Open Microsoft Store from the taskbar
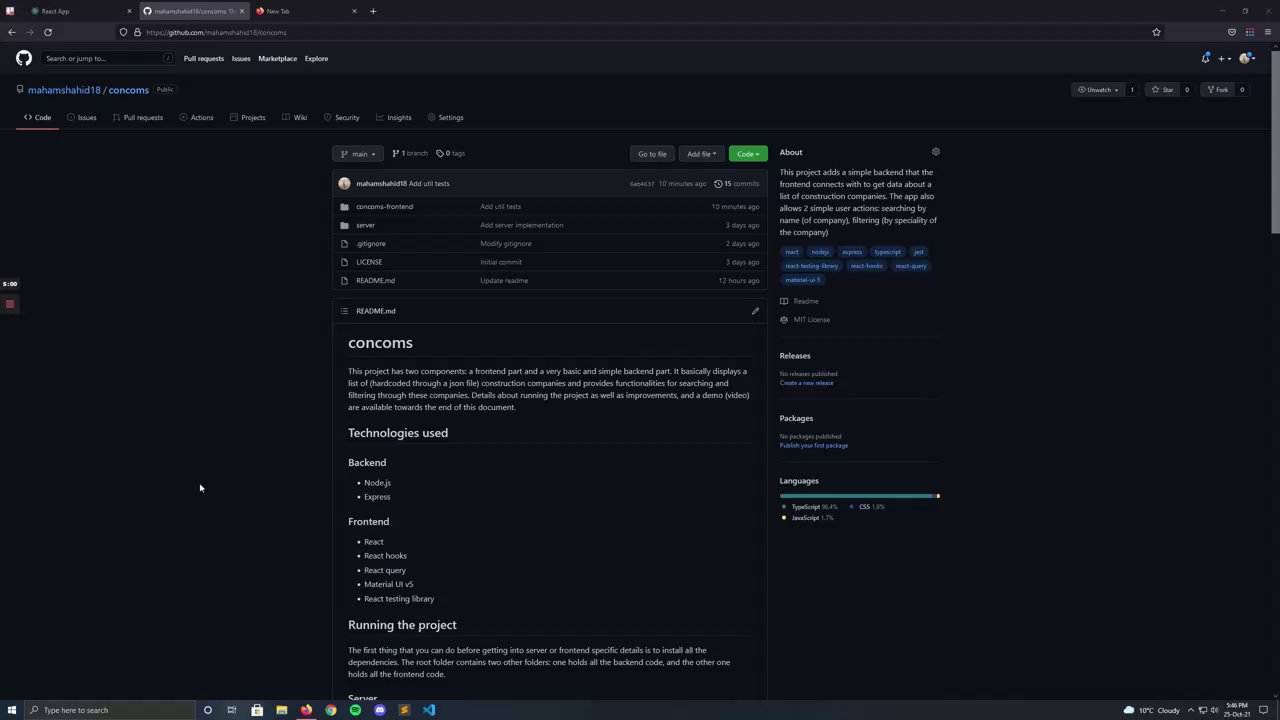 tap(257, 710)
